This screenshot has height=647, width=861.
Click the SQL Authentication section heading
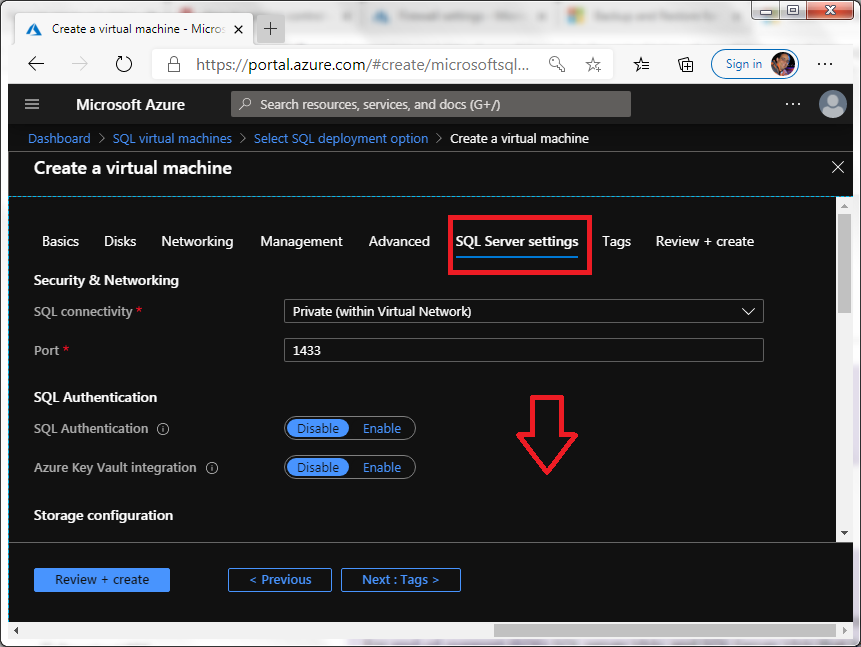95,397
